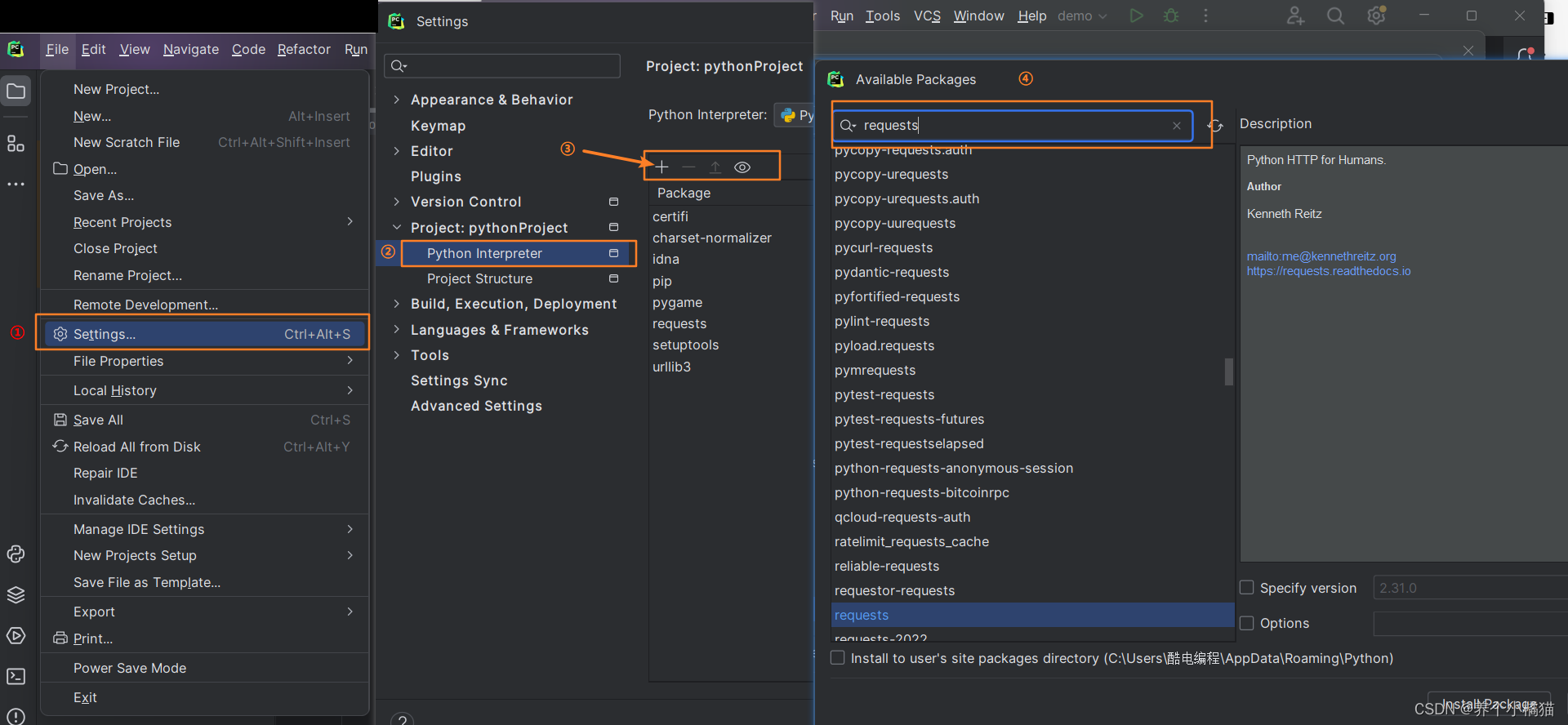
Task: Click the plus icon to add package
Action: (x=662, y=167)
